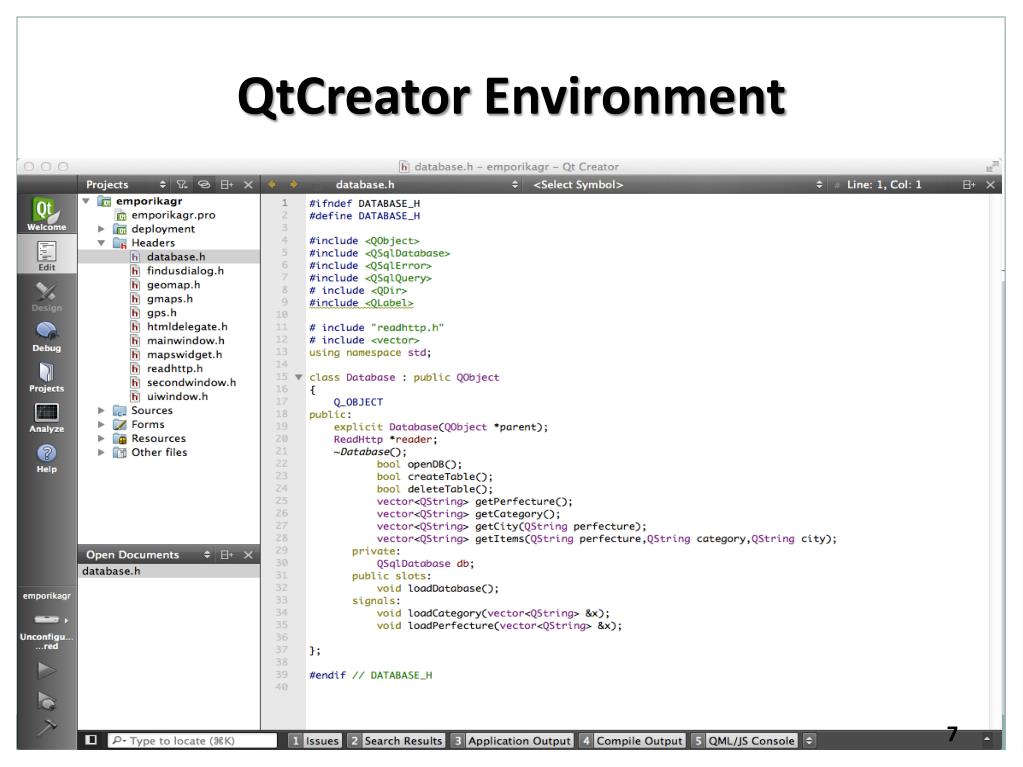The image size is (1023, 767).
Task: Expand the Sources folder
Action: [101, 410]
